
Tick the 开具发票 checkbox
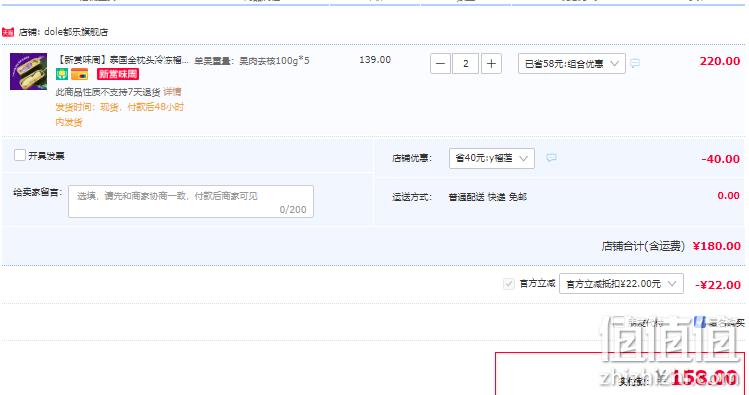click(x=20, y=155)
